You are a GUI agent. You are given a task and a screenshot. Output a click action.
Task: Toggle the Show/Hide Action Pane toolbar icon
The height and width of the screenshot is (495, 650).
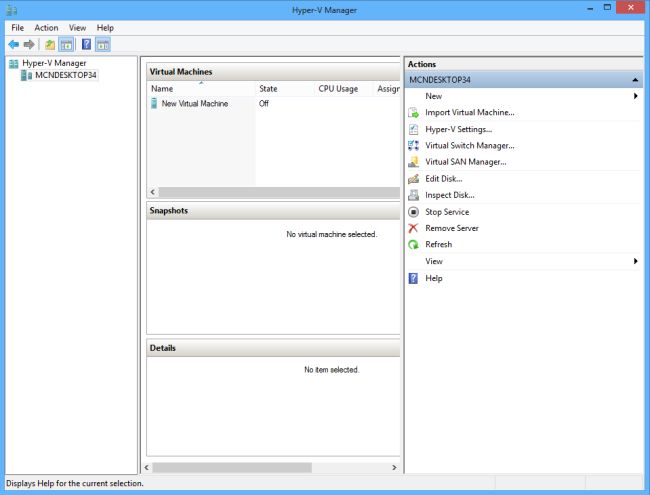[103, 44]
